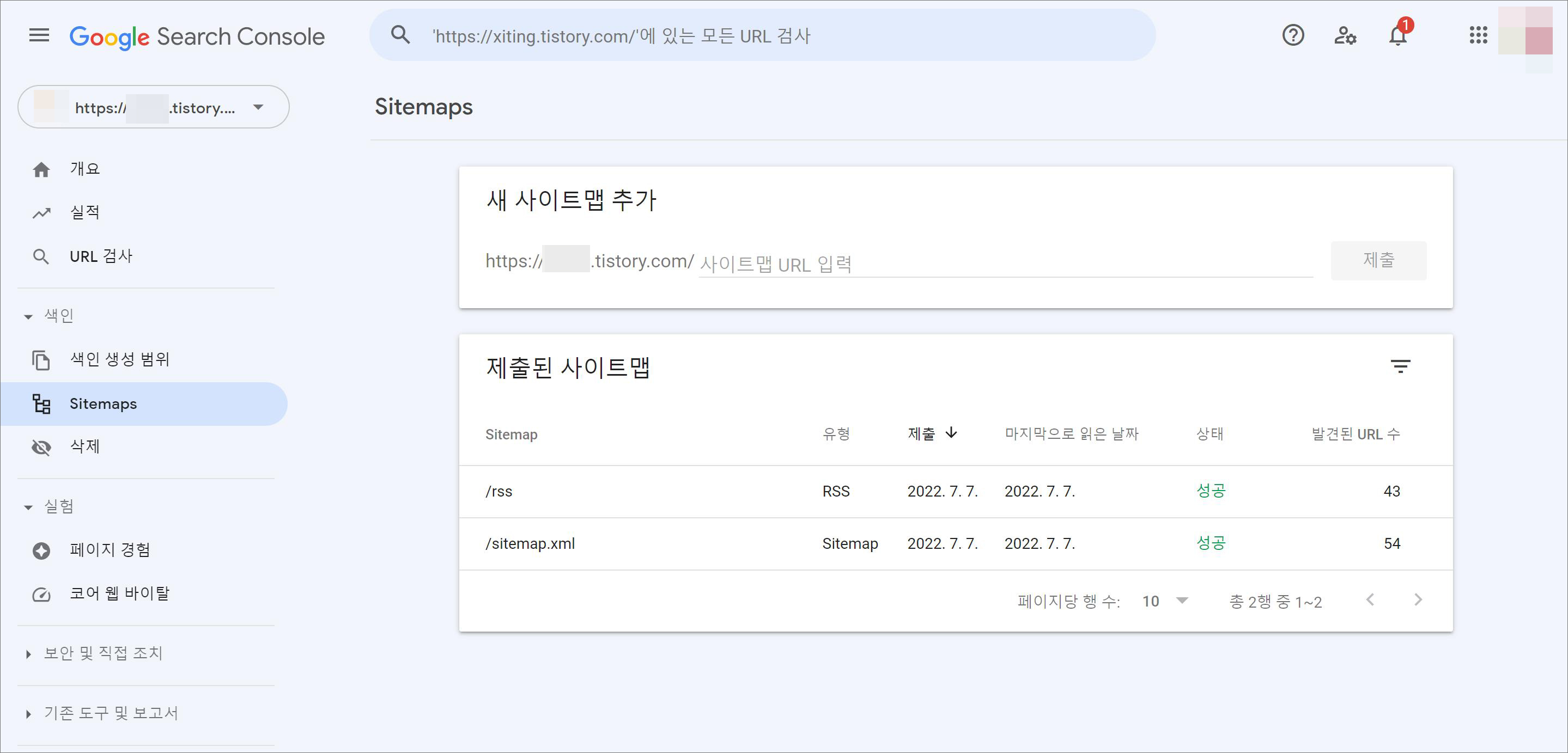1568x753 pixels.
Task: Open 개요 overview page
Action: click(84, 168)
